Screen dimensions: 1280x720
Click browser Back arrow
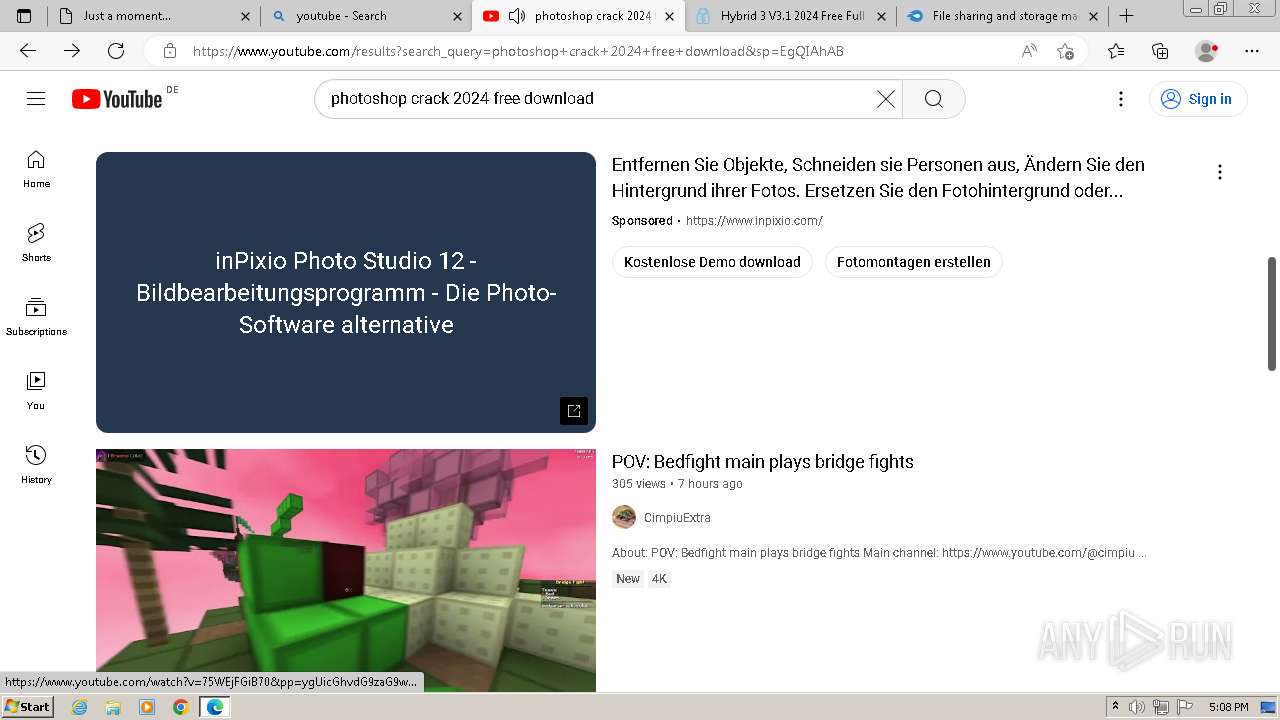point(28,51)
